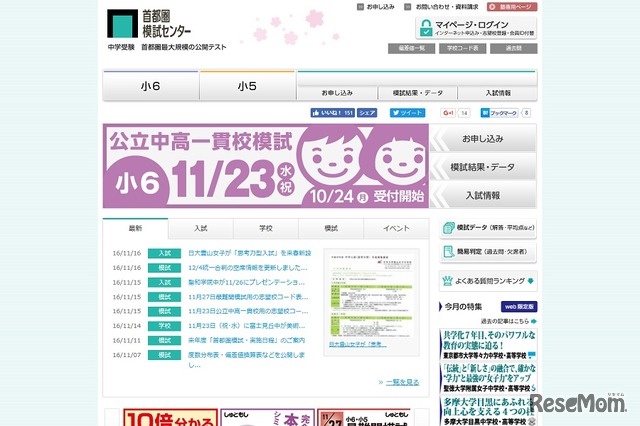The image size is (640, 426).
Task: Switch to the 最新 news tab
Action: tap(136, 229)
